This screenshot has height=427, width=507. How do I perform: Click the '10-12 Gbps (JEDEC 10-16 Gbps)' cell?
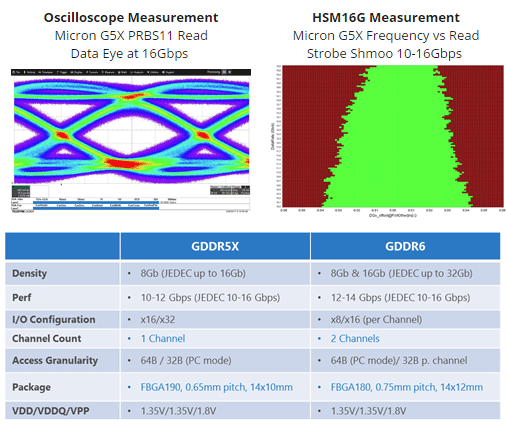tap(215, 297)
